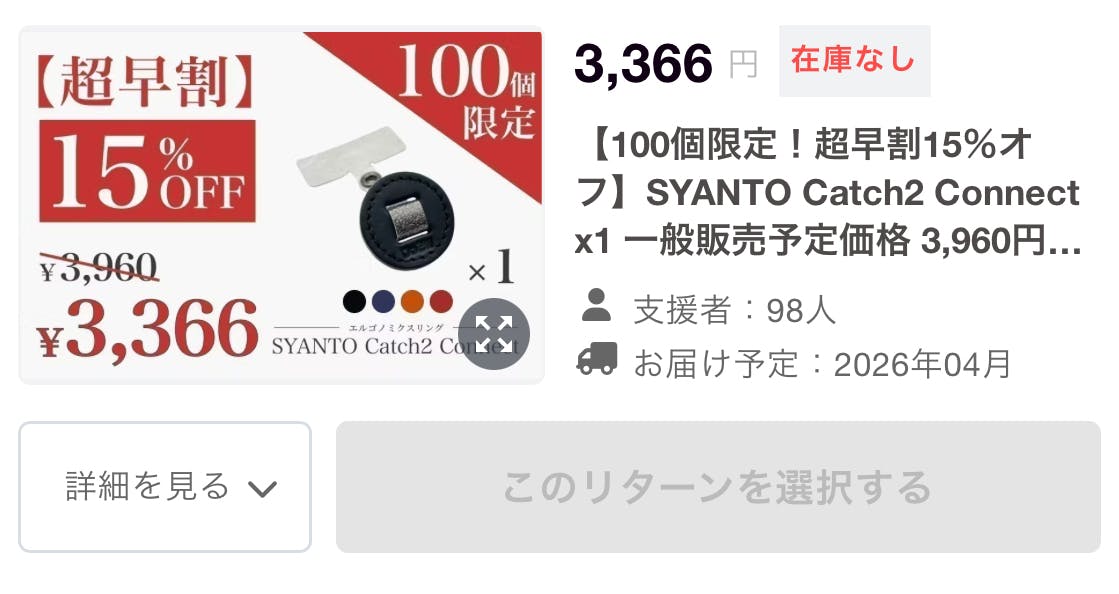
Task: Select the navy blue color dot
Action: click(383, 301)
